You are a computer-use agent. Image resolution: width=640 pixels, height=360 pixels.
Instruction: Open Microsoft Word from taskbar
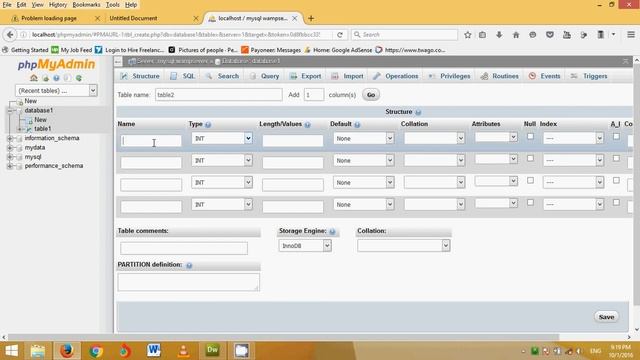[154, 351]
